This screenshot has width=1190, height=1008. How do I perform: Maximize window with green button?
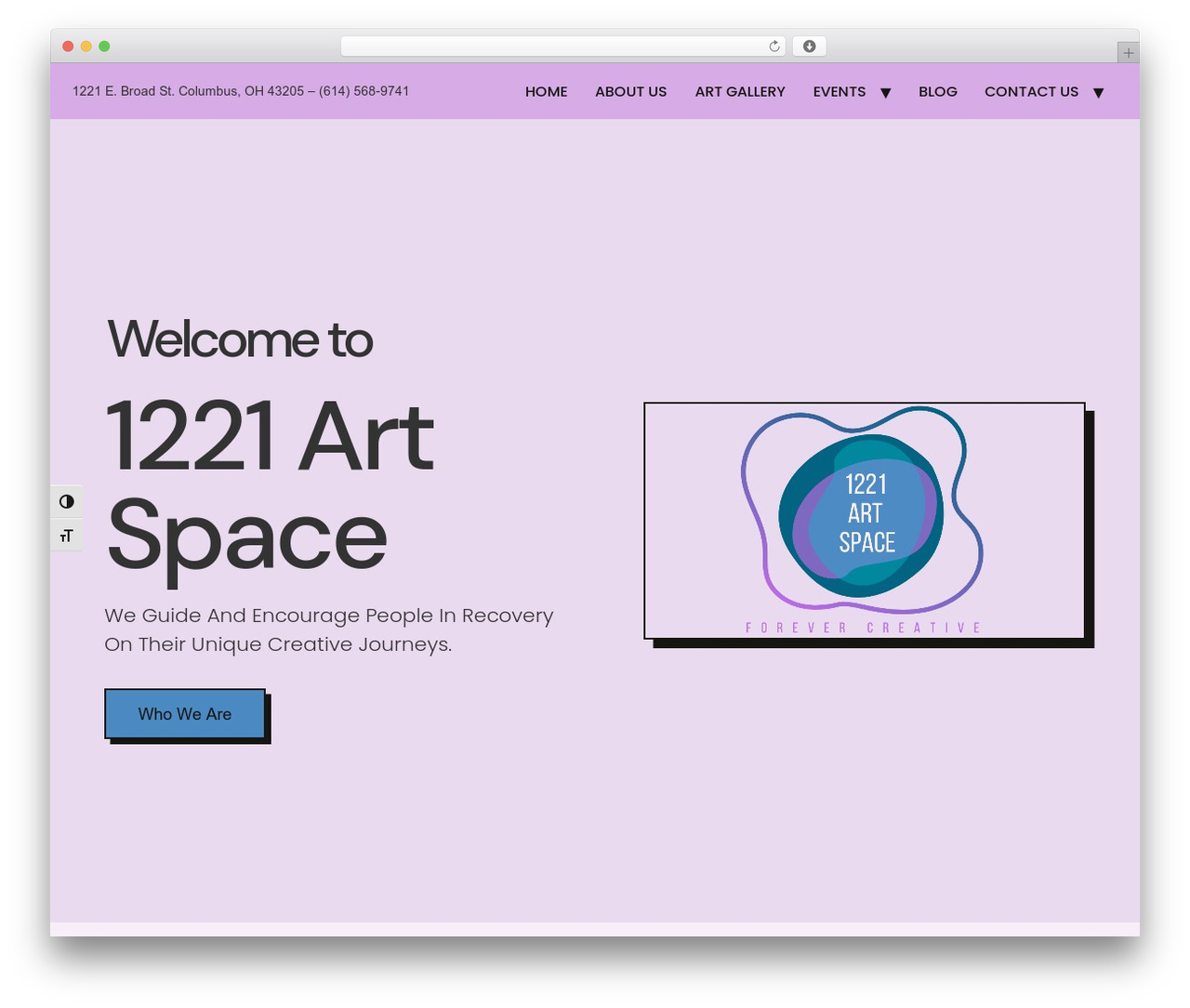[104, 46]
